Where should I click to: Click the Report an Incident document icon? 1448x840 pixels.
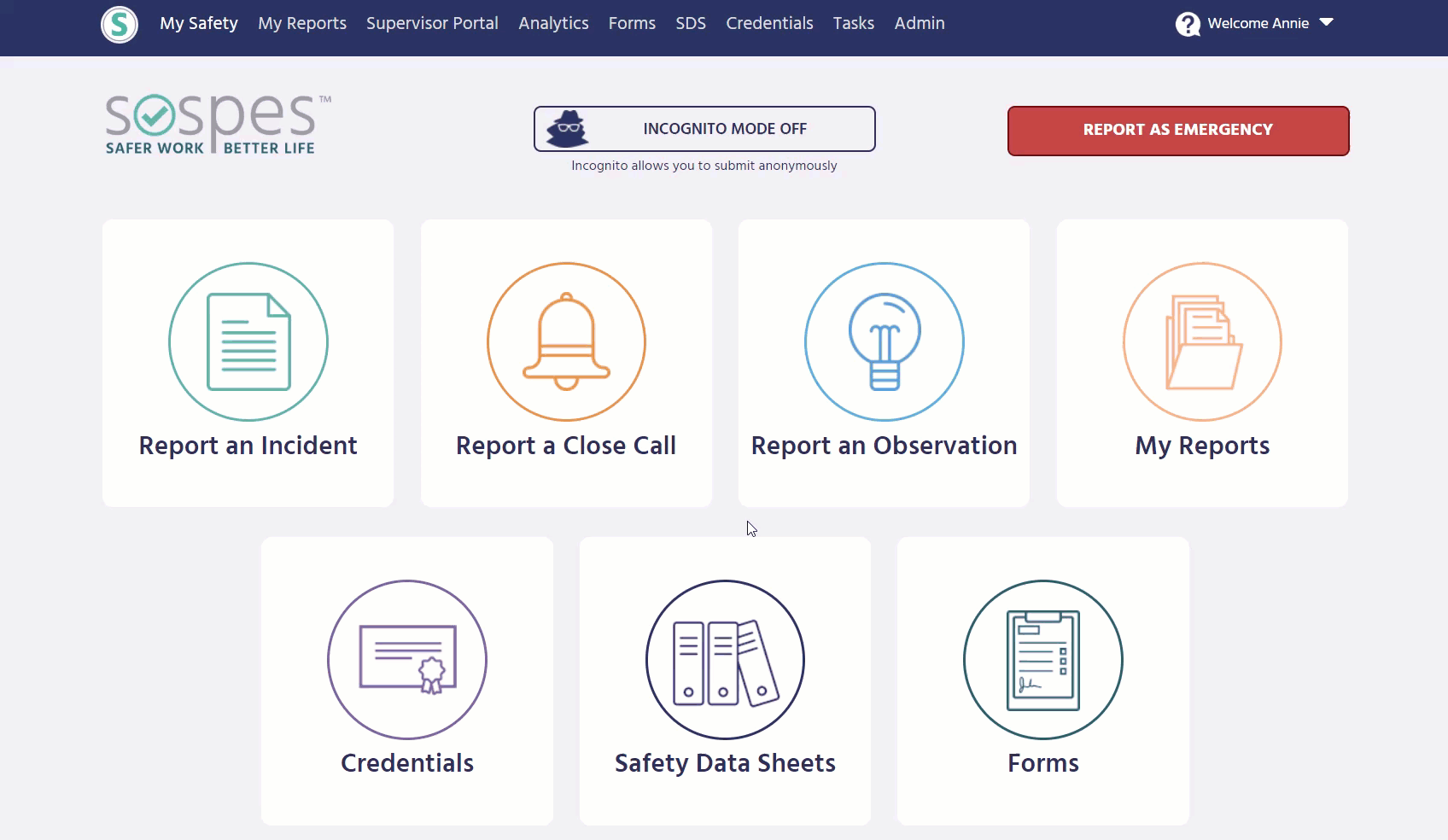248,341
